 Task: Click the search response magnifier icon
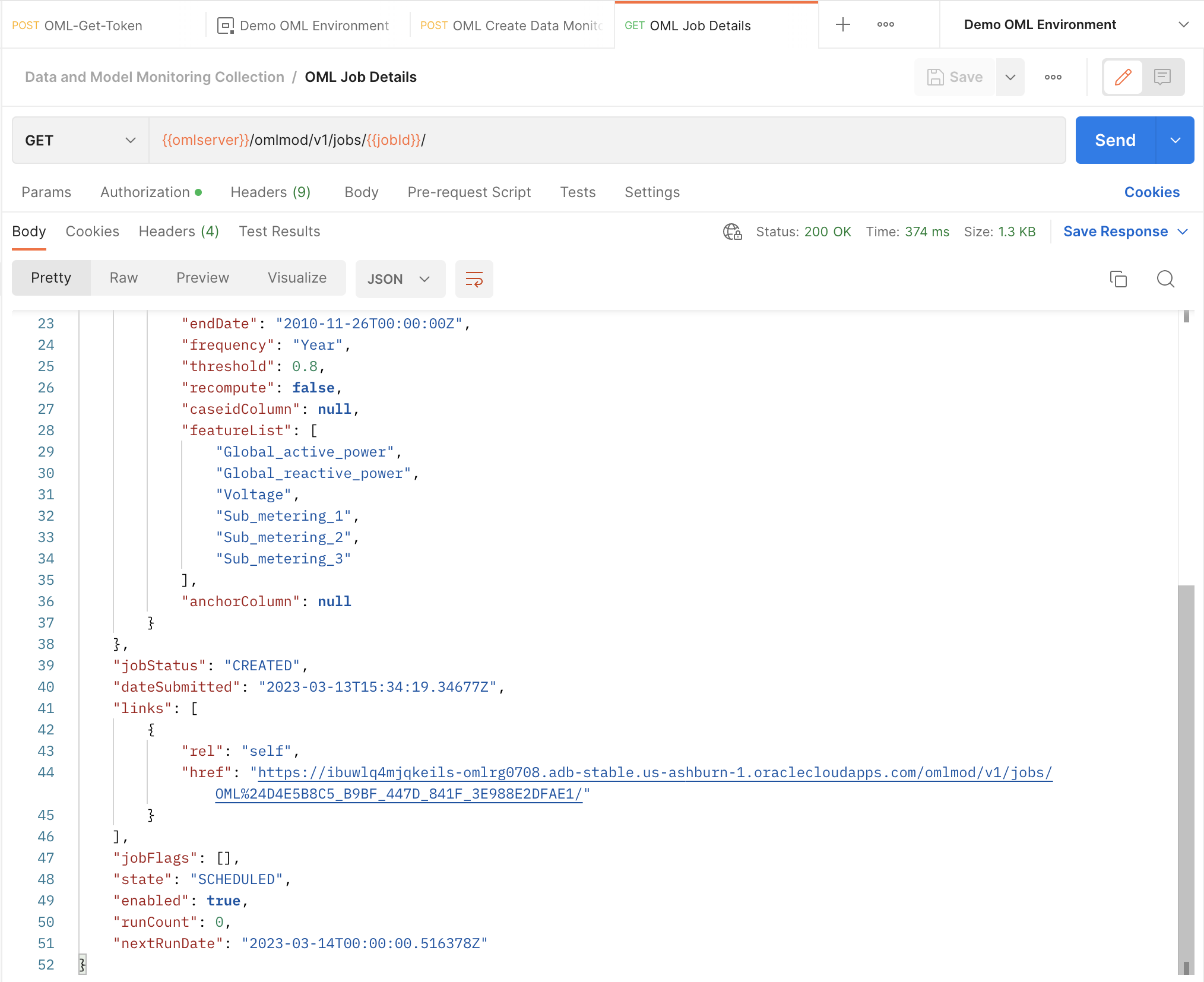click(1165, 279)
